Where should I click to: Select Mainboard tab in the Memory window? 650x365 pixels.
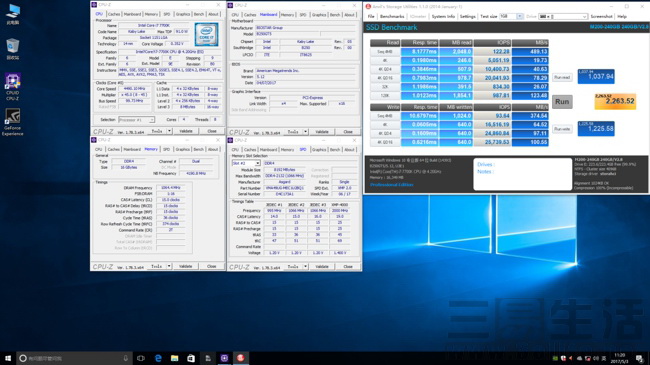click(132, 149)
